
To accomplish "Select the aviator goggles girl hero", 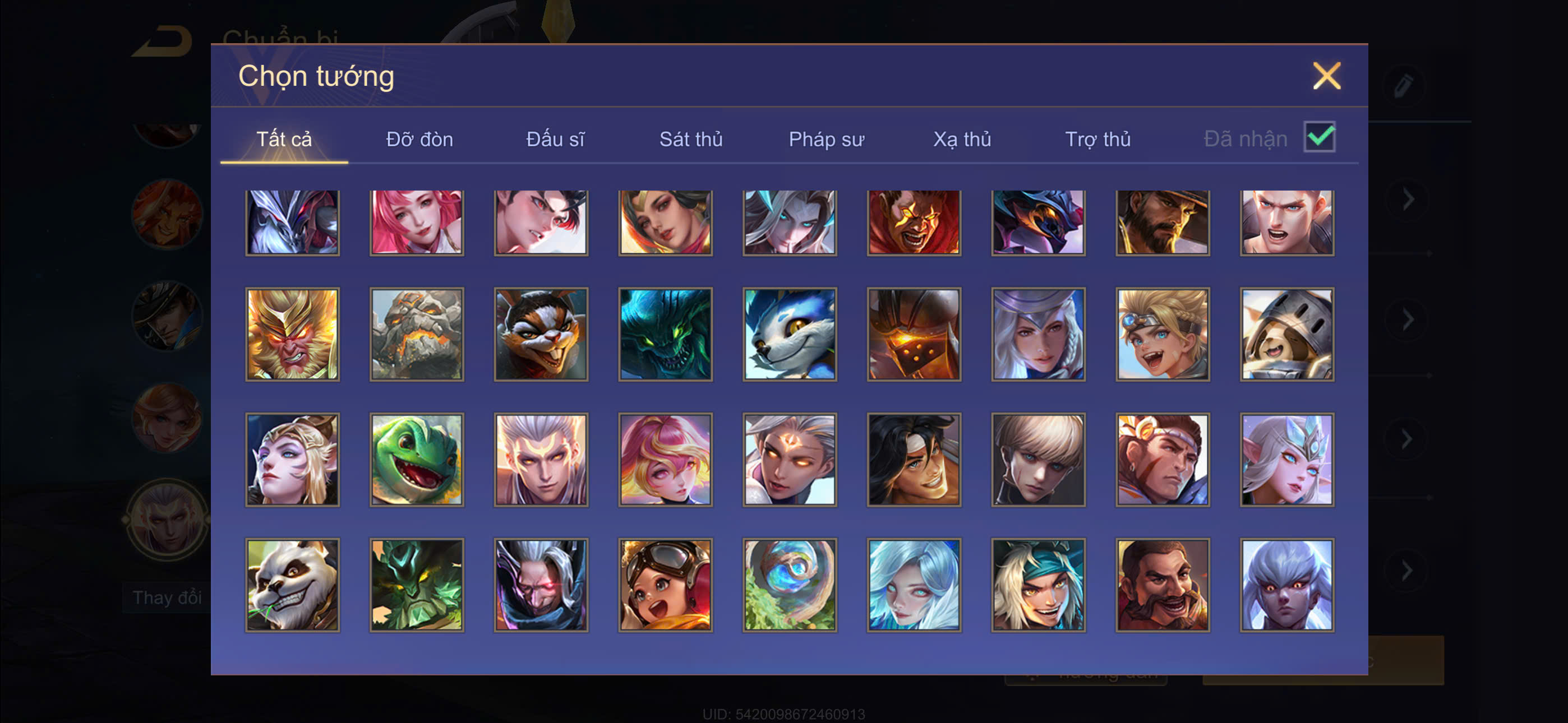I will pos(665,585).
